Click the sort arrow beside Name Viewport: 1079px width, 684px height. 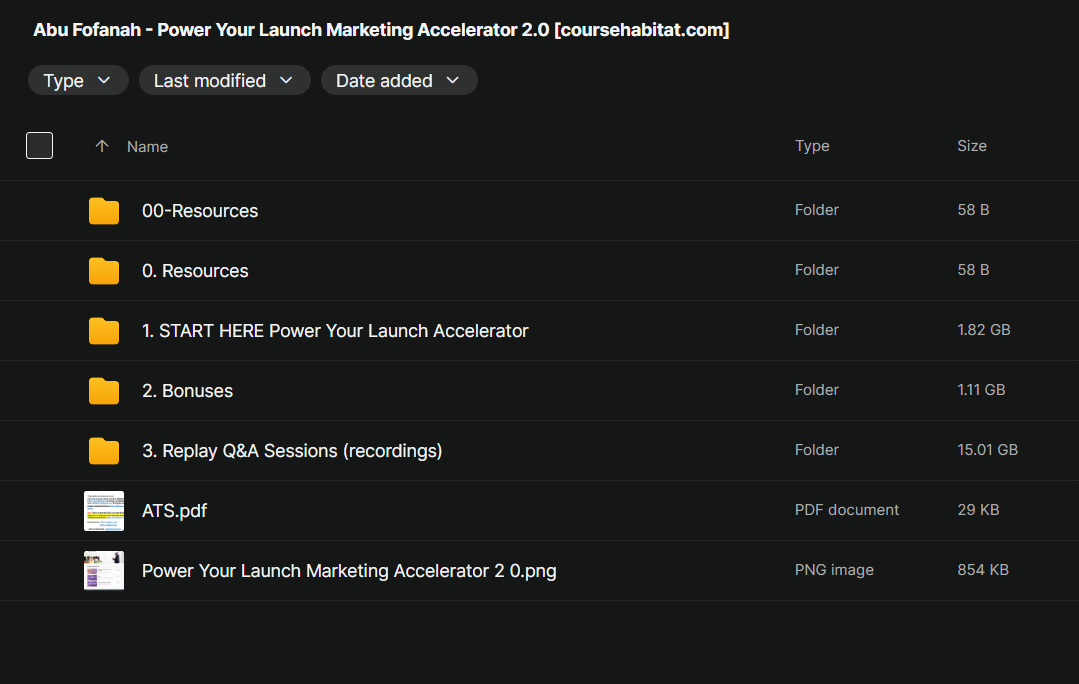pos(101,146)
